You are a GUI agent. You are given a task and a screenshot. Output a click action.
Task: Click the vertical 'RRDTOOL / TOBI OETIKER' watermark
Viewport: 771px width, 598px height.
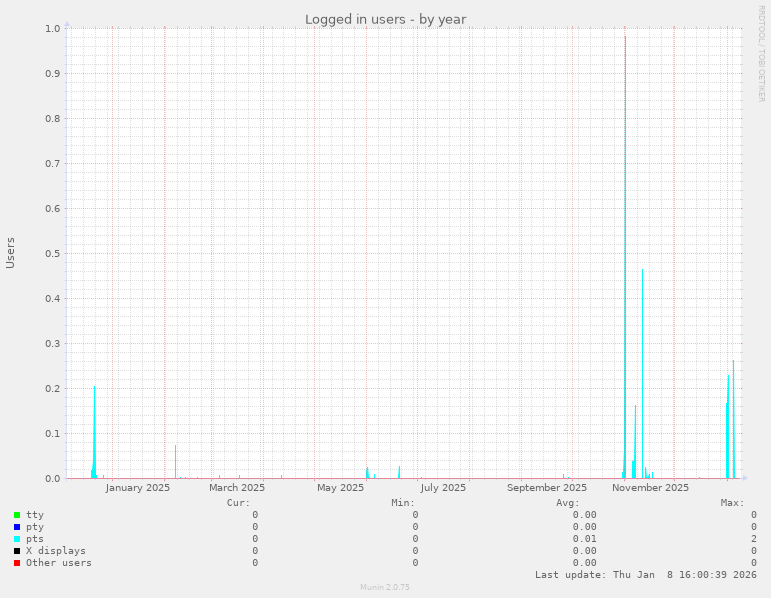point(761,52)
